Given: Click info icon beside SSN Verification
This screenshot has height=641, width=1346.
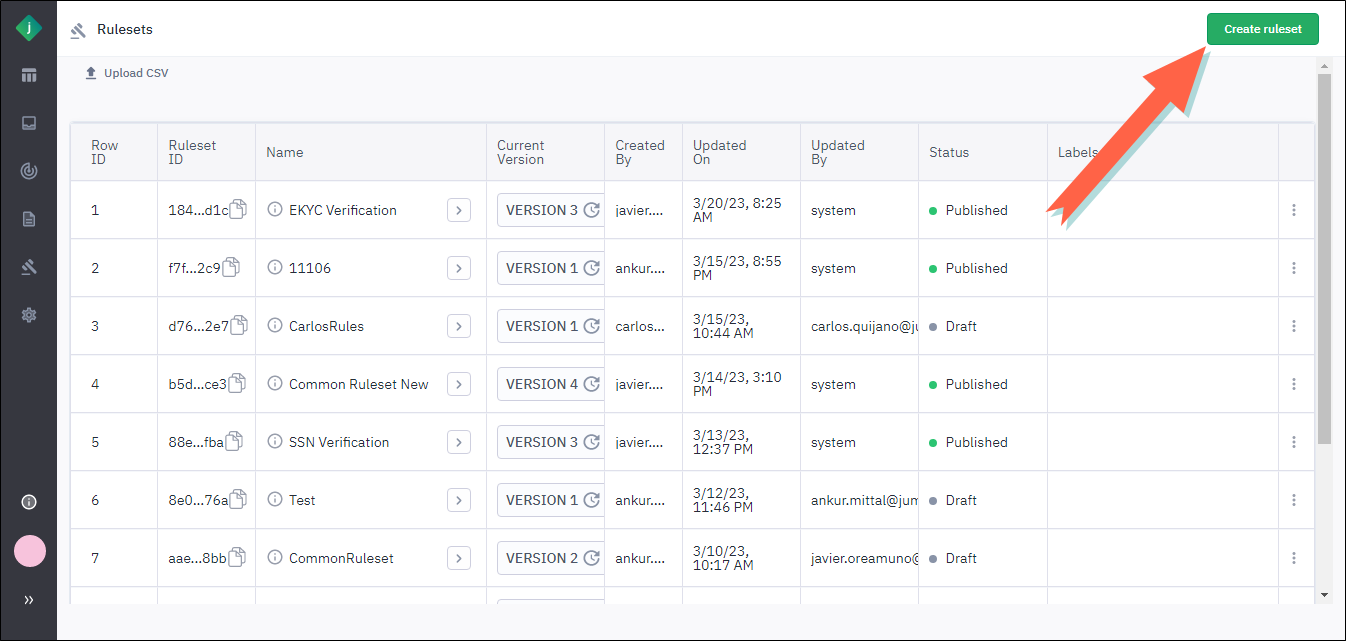Looking at the screenshot, I should [x=275, y=442].
